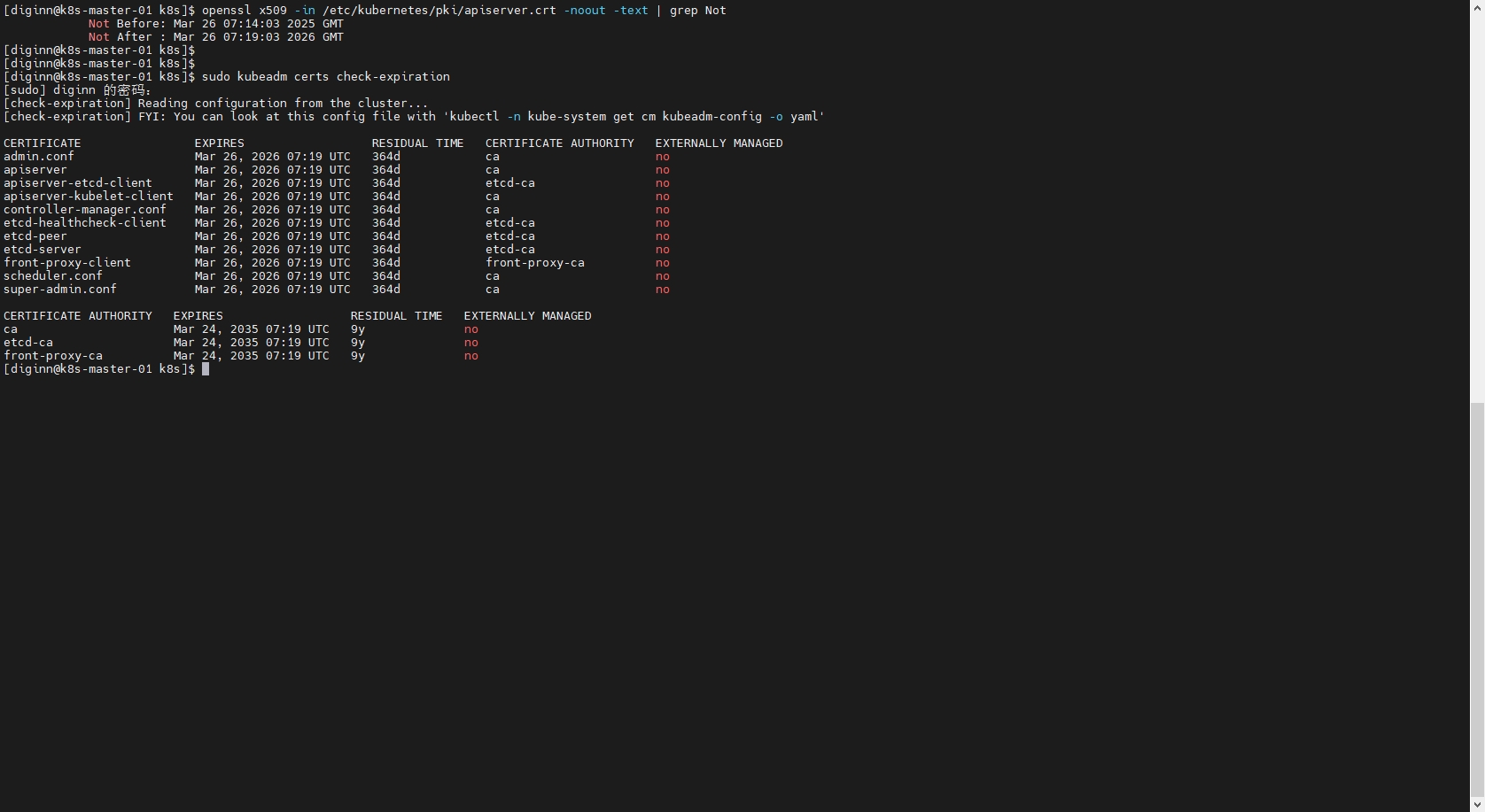The image size is (1485, 812).
Task: Click the empty scrollbar track above the thumb
Action: tap(1477, 204)
